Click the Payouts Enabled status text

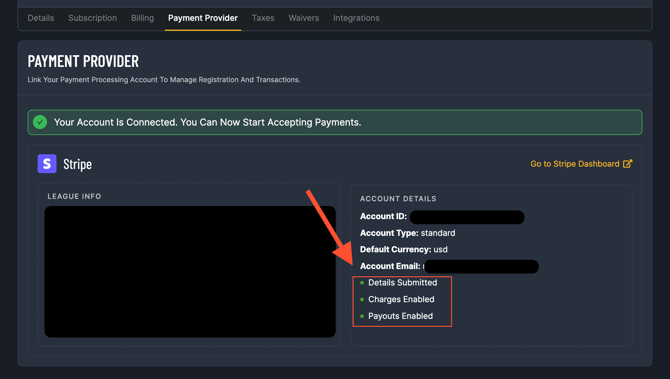click(x=400, y=316)
